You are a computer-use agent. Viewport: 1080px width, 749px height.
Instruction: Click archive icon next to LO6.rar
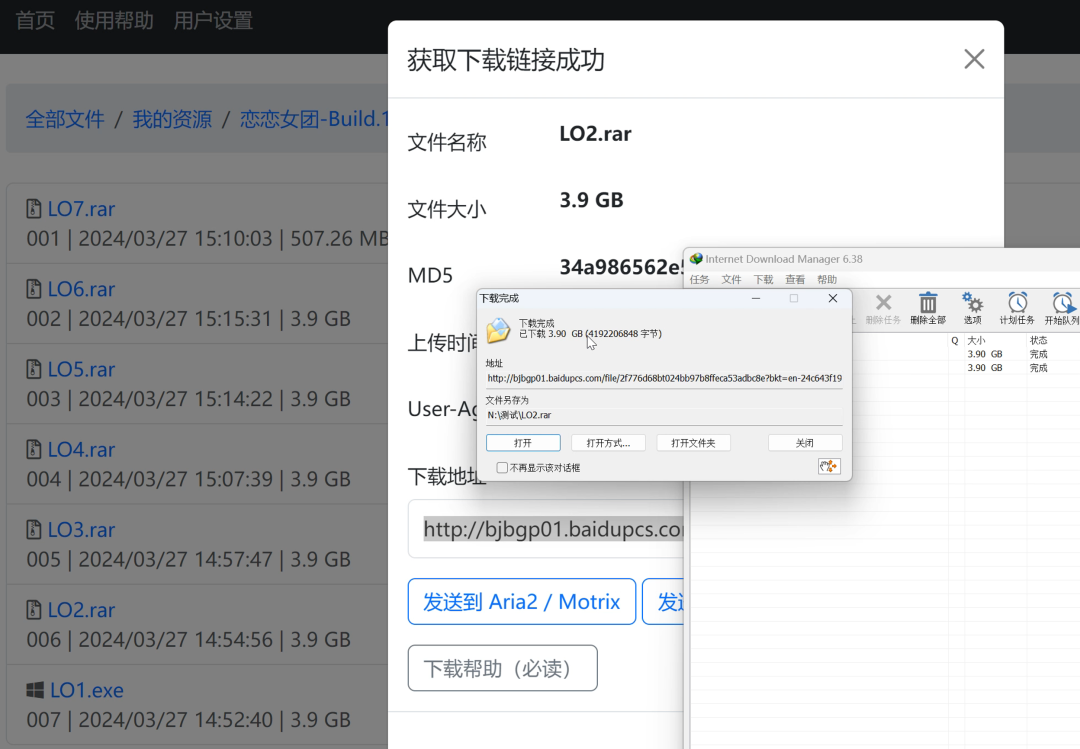(x=34, y=289)
